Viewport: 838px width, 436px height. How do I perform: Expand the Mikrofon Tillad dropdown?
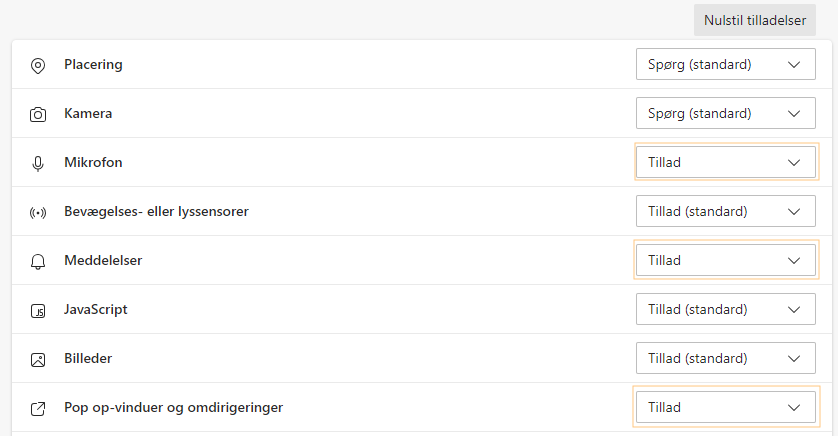click(726, 162)
